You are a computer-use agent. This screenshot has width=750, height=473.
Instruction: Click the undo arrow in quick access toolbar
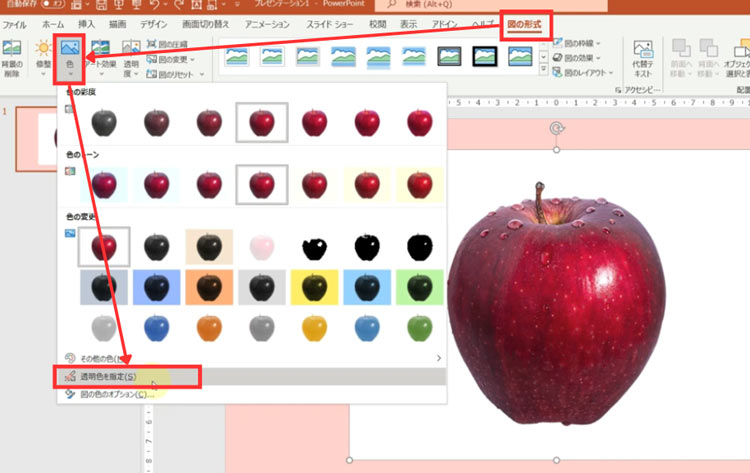point(154,5)
